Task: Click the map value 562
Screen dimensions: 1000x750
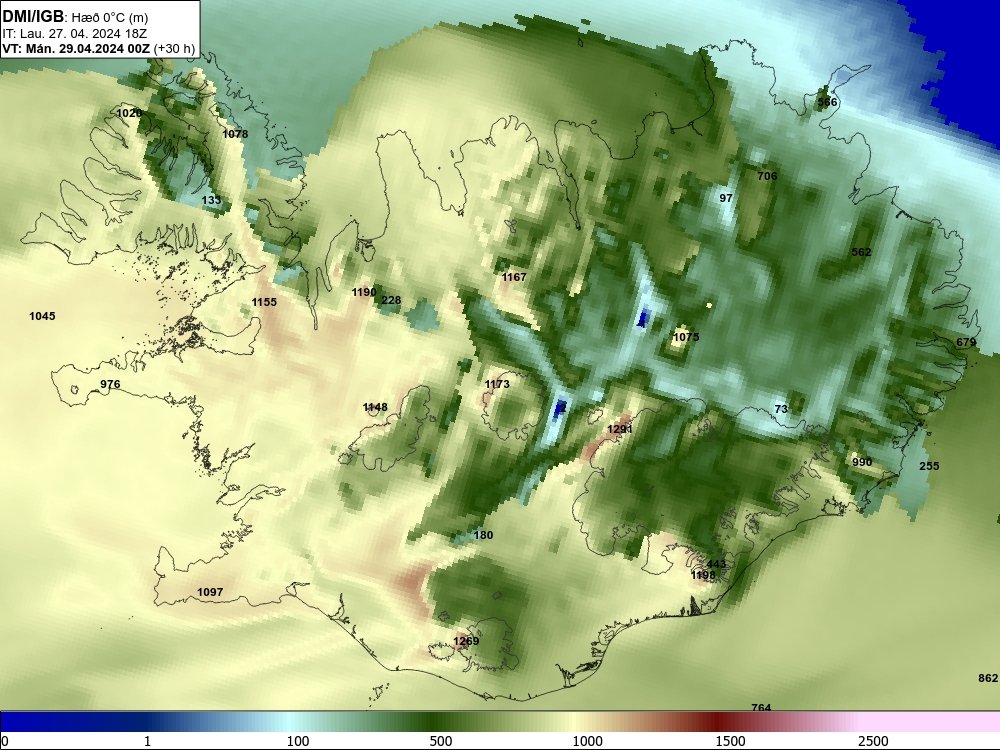Action: pyautogui.click(x=861, y=253)
